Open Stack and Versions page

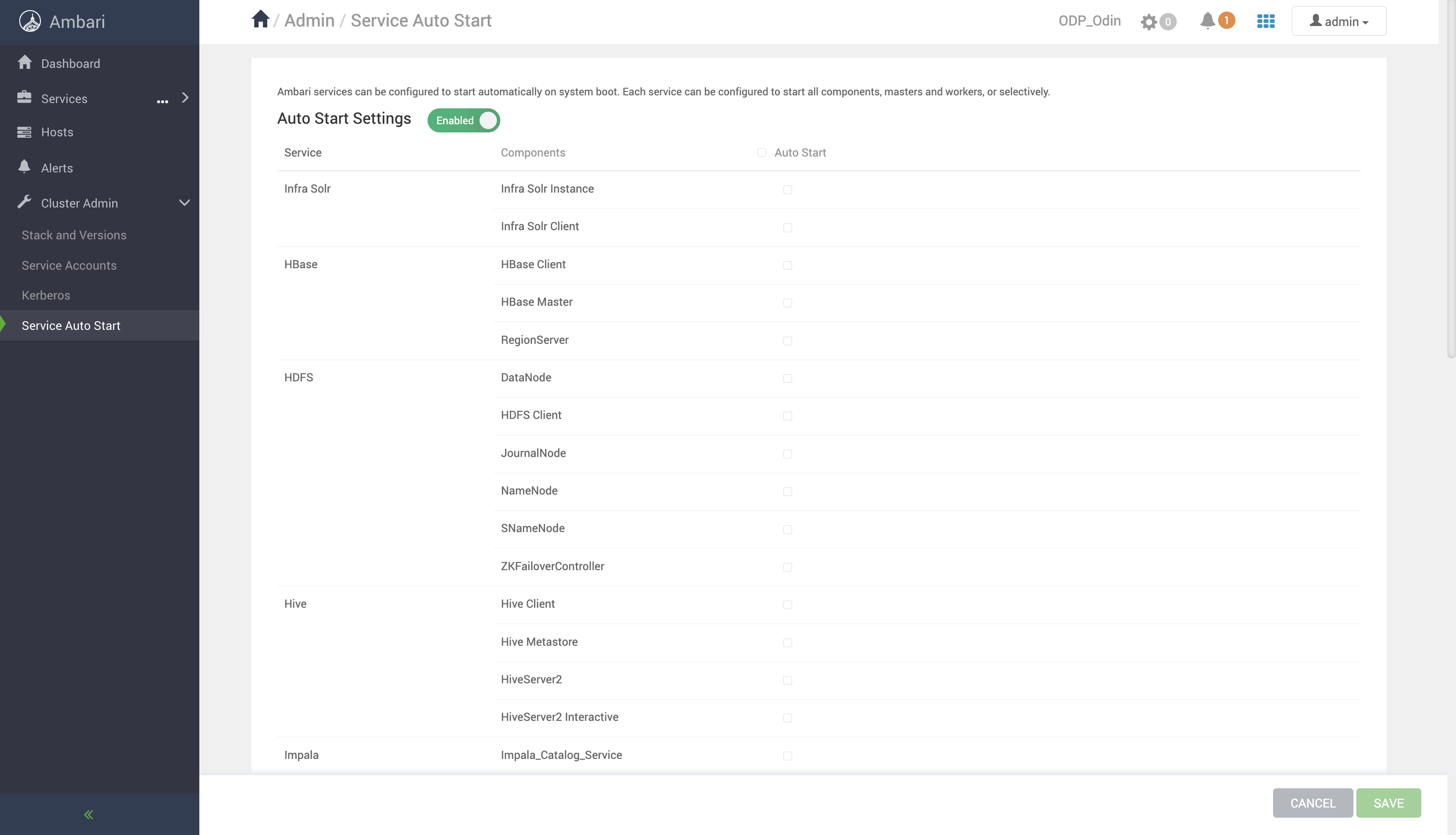point(74,235)
